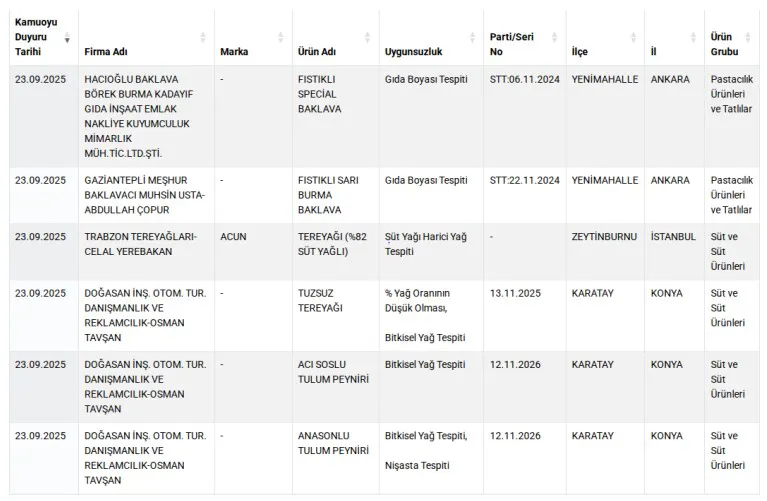Click Parti/Seri No sort arrows

click(555, 37)
